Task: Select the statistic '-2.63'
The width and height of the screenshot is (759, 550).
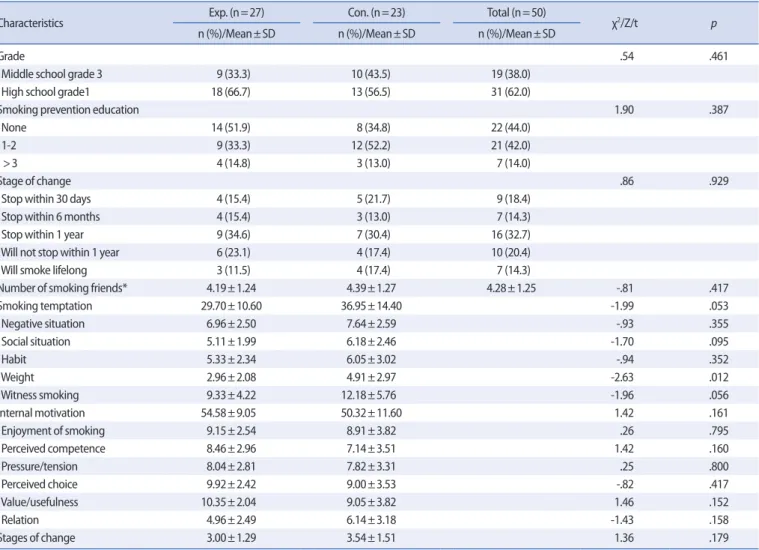Action: [622, 377]
